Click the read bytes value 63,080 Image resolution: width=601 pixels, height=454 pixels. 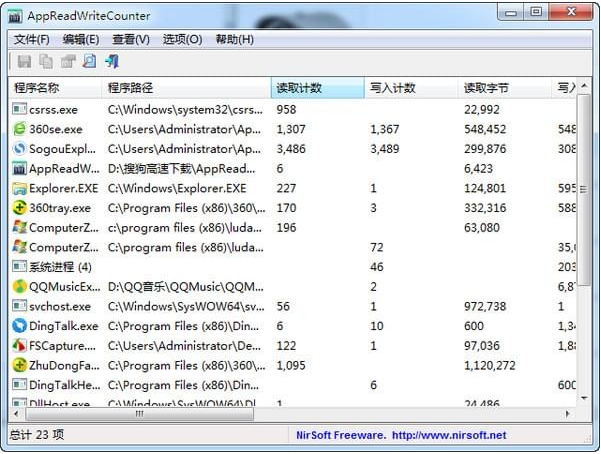click(482, 227)
